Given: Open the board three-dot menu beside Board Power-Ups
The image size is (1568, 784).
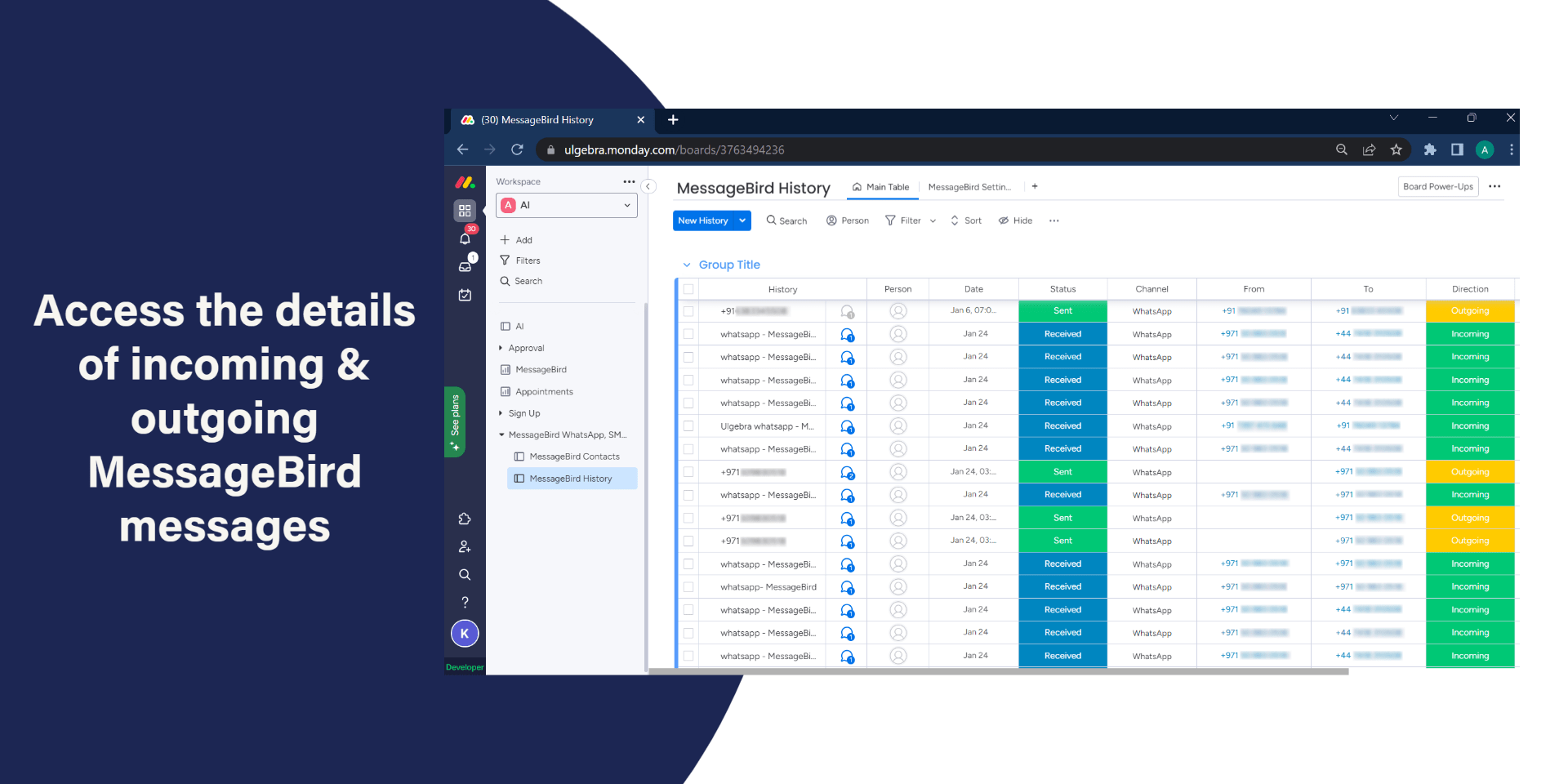Looking at the screenshot, I should pyautogui.click(x=1494, y=186).
